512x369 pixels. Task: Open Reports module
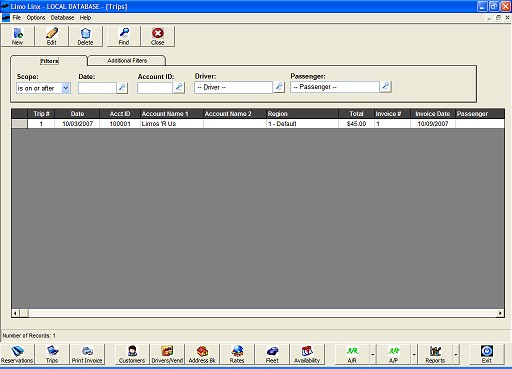click(435, 354)
